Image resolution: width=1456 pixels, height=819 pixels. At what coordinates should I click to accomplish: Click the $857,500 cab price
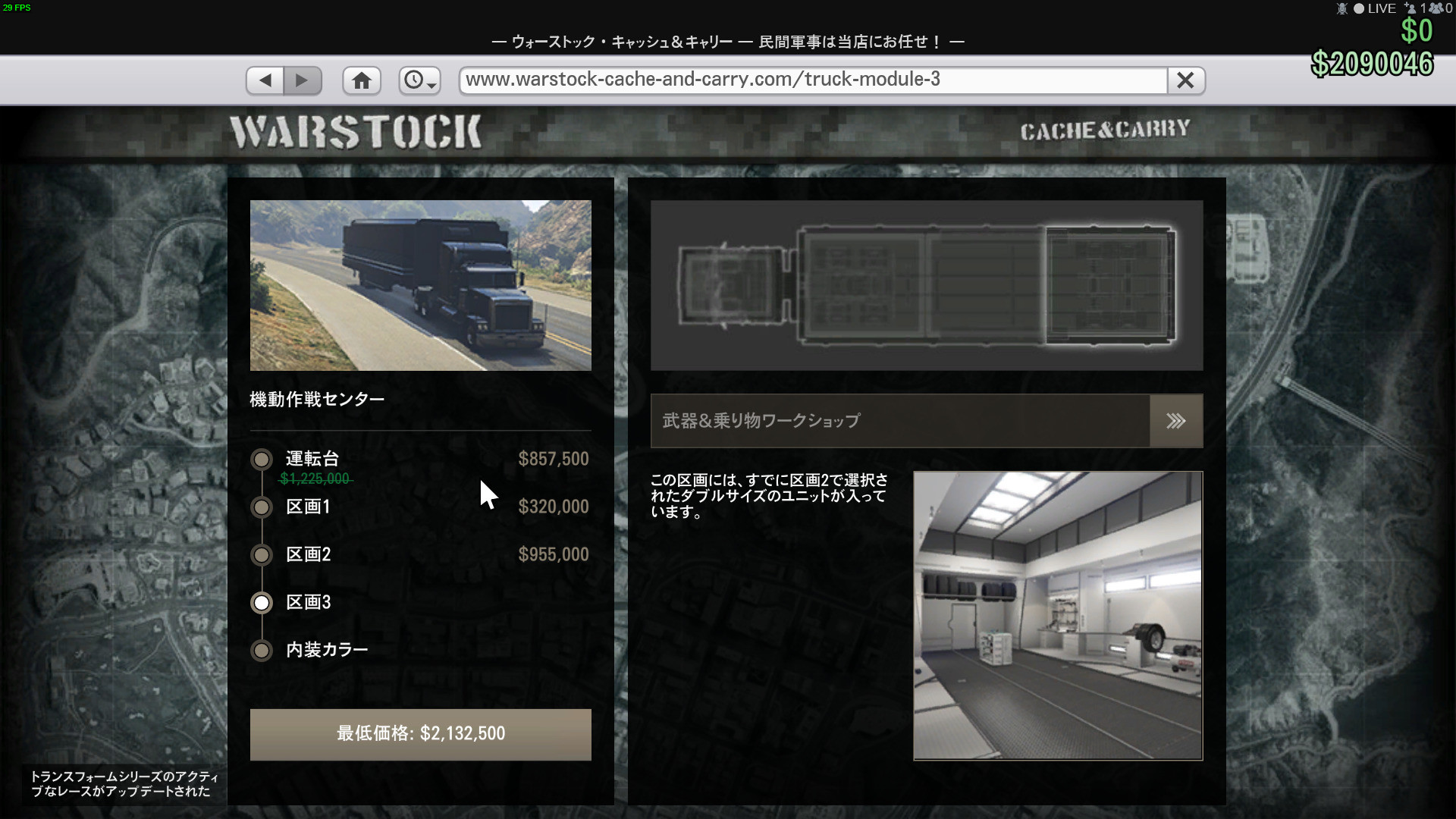pos(554,459)
